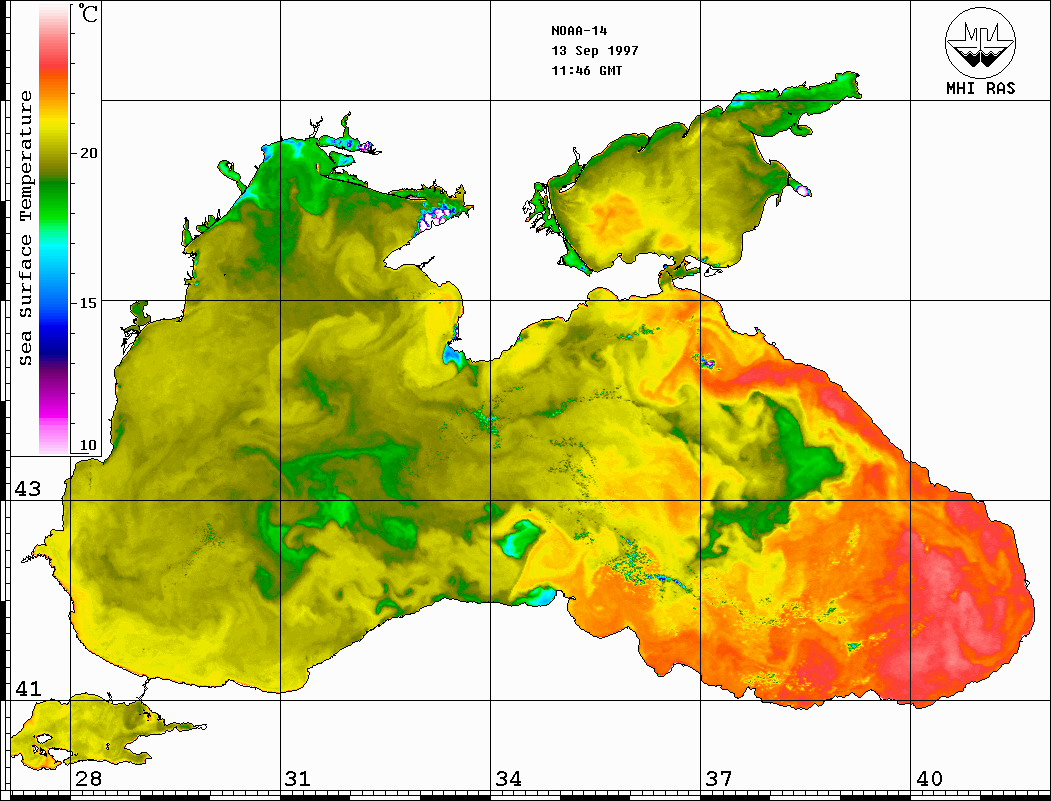Viewport: 1051px width, 801px height.
Task: Click the 20 tick on temperature scale
Action: pos(88,153)
